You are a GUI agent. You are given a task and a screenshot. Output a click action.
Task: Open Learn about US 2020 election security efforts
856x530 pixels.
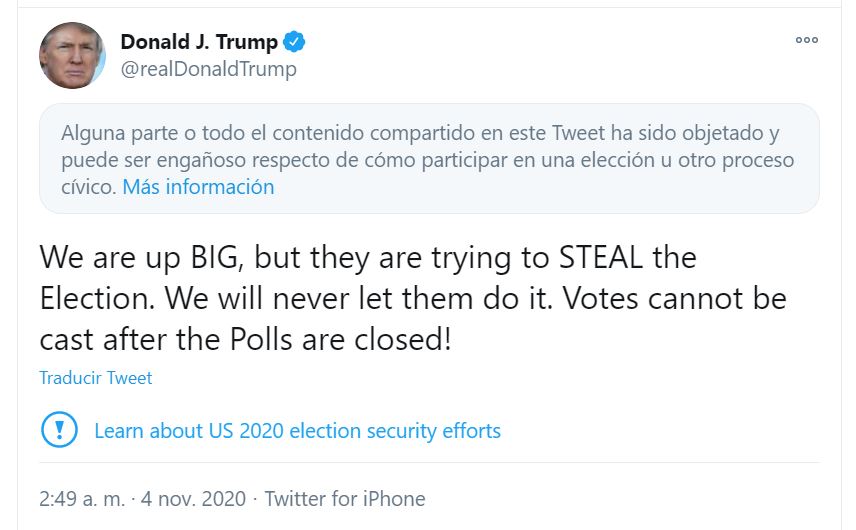pyautogui.click(x=297, y=431)
